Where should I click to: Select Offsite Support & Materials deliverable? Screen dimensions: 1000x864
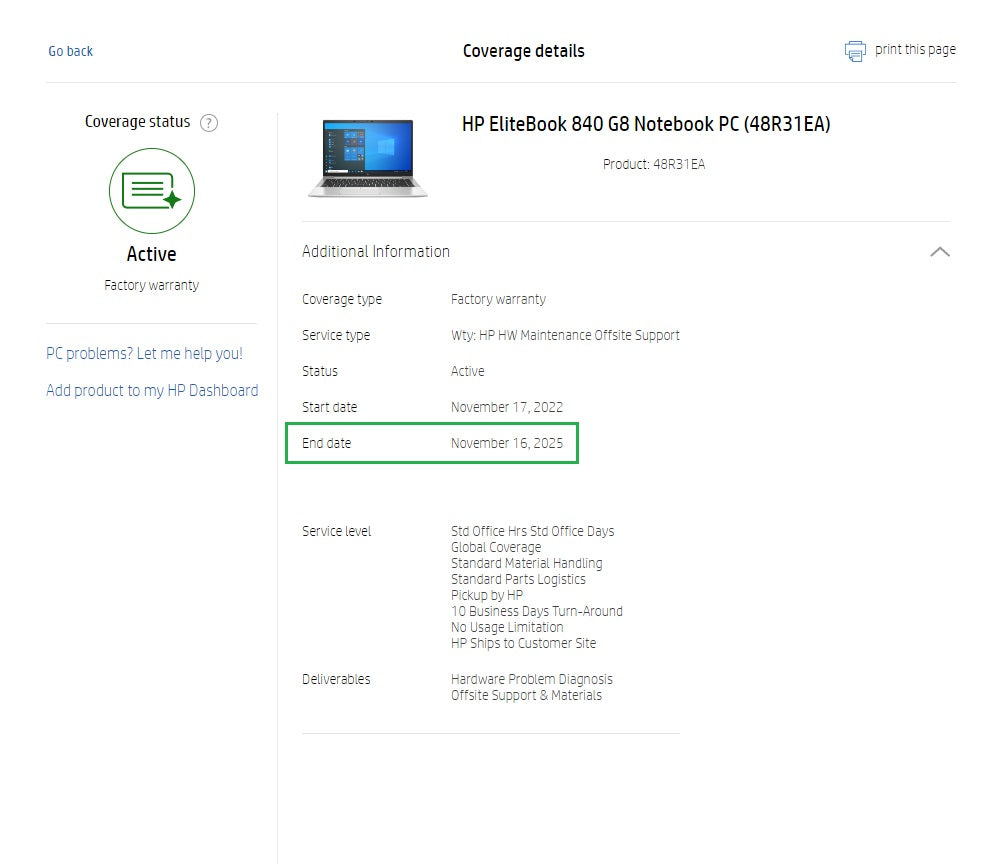[x=526, y=695]
